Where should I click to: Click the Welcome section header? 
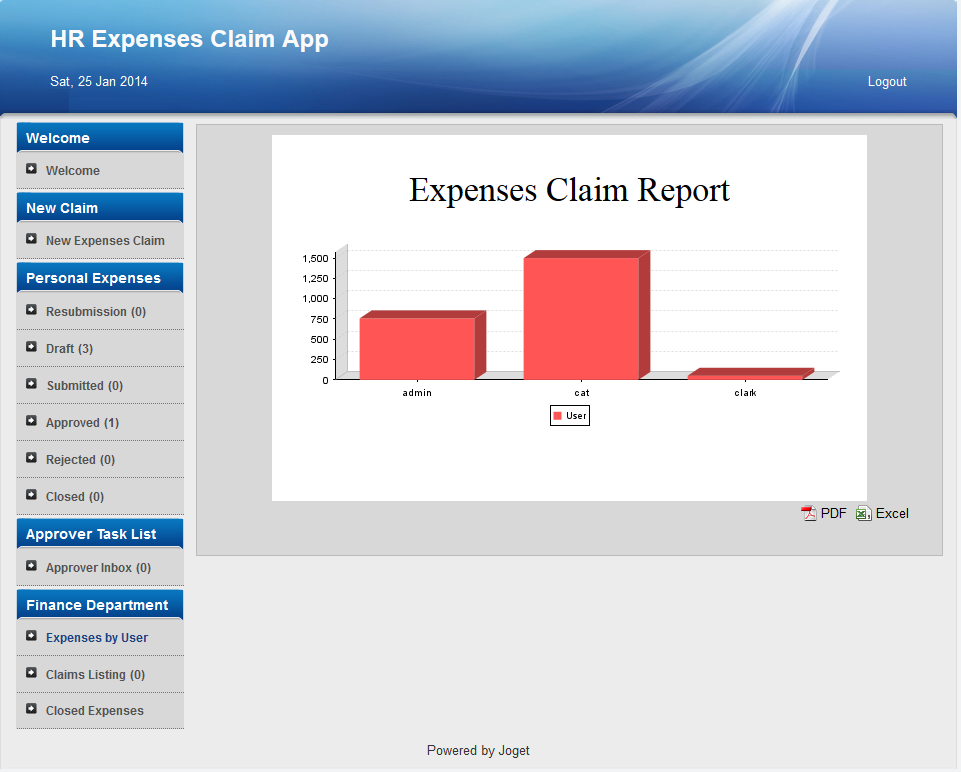click(100, 137)
